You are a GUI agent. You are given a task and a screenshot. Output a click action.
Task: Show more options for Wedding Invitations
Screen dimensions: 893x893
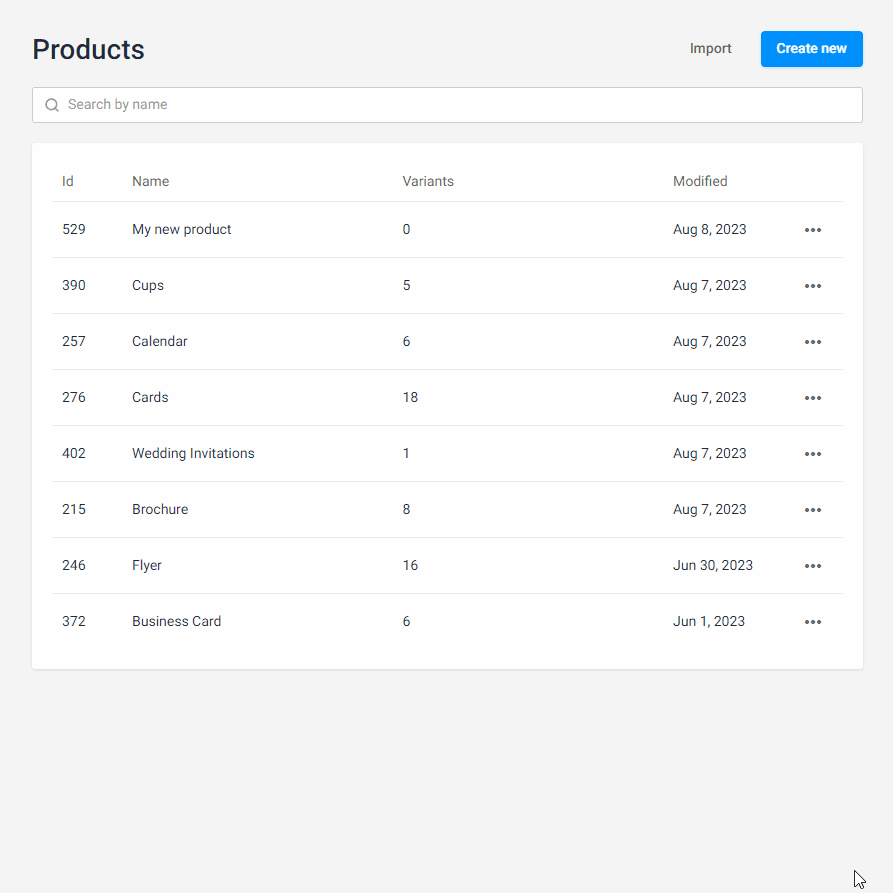812,454
